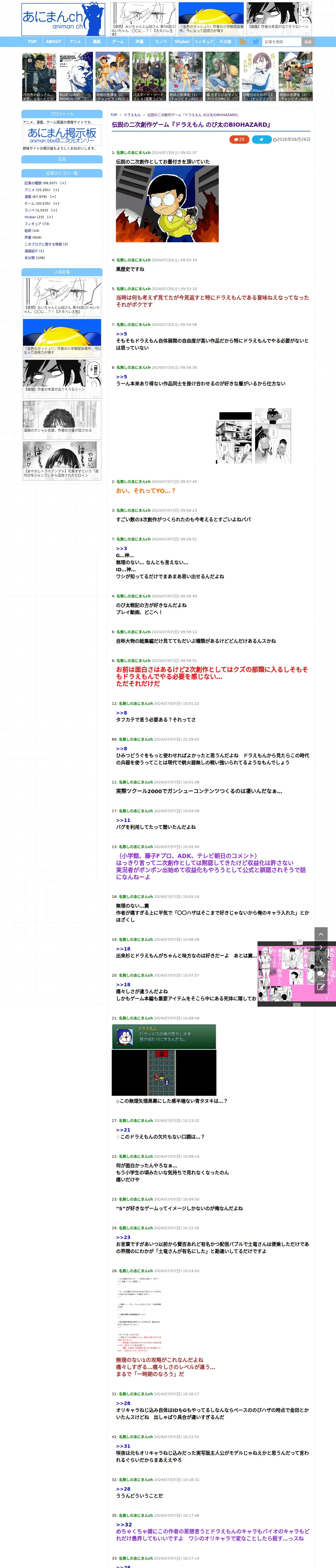
Task: Enlarge the Doraemon game screenshot in post 21
Action: point(164,1060)
